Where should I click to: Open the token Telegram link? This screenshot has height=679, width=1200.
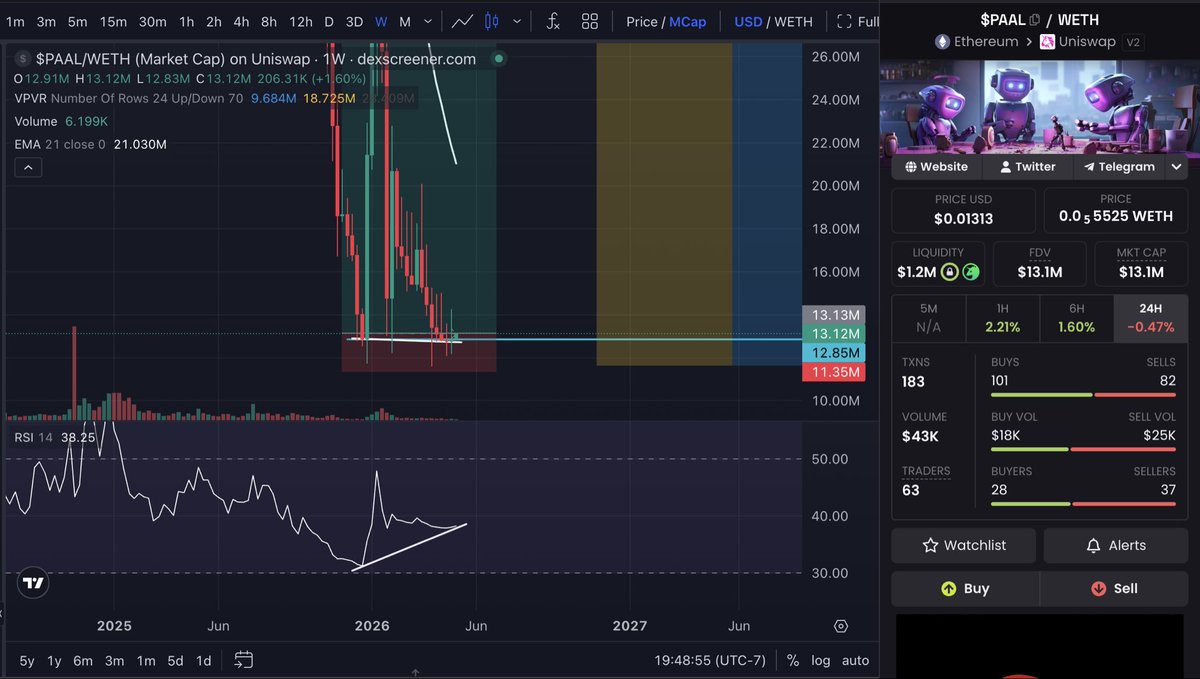pyautogui.click(x=1117, y=167)
